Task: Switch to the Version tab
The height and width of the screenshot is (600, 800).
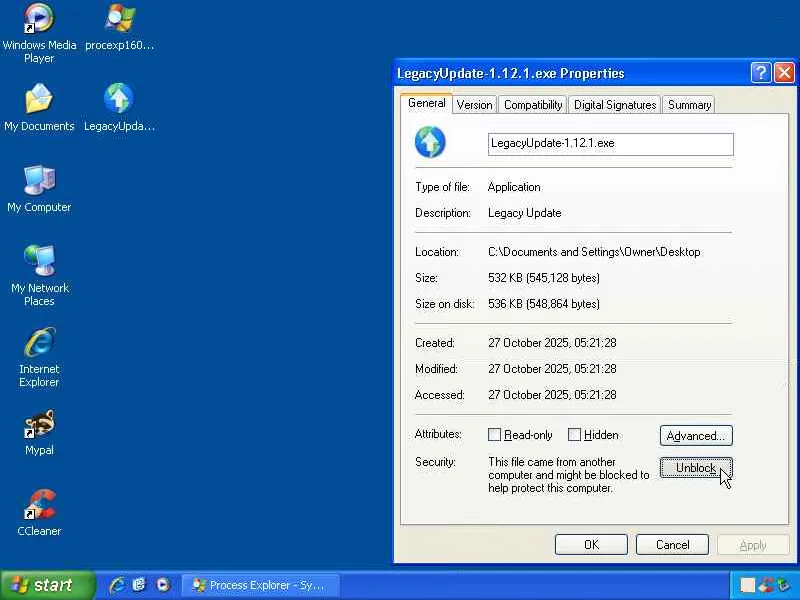Action: click(474, 105)
